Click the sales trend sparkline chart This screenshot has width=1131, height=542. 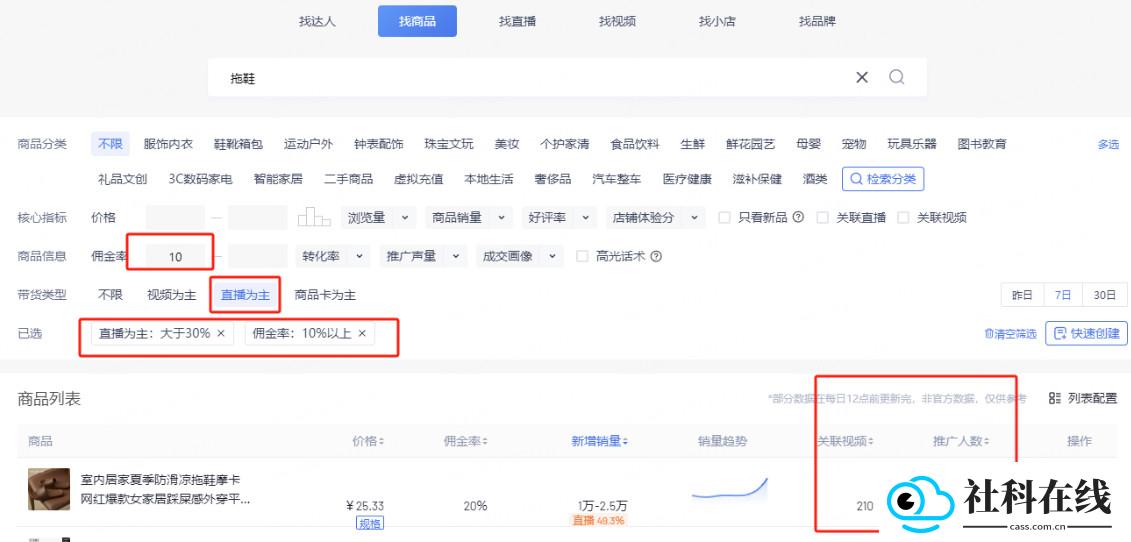(729, 490)
